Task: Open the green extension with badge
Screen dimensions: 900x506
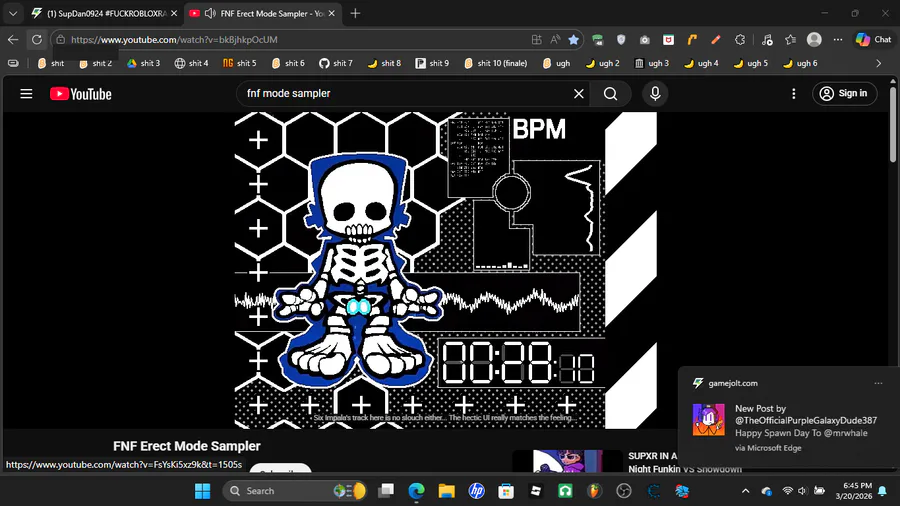Action: (x=598, y=40)
